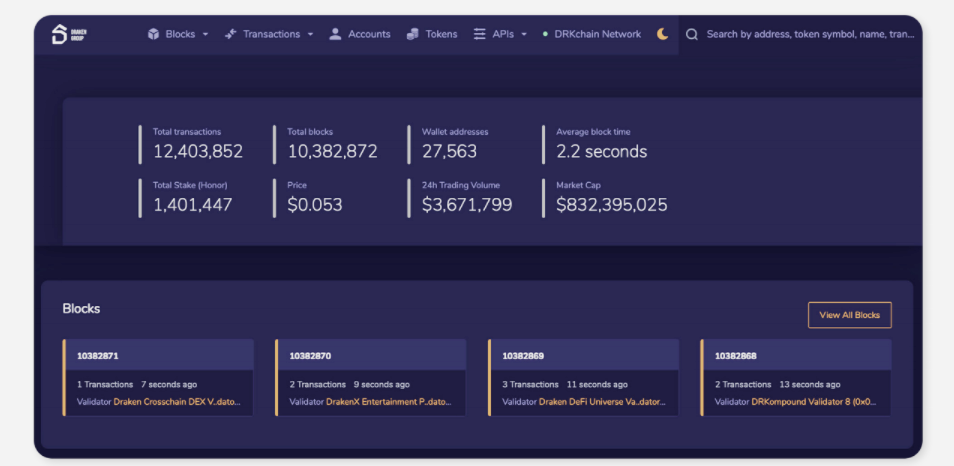Open the Transactions navigation menu
This screenshot has height=466, width=954.
point(269,34)
